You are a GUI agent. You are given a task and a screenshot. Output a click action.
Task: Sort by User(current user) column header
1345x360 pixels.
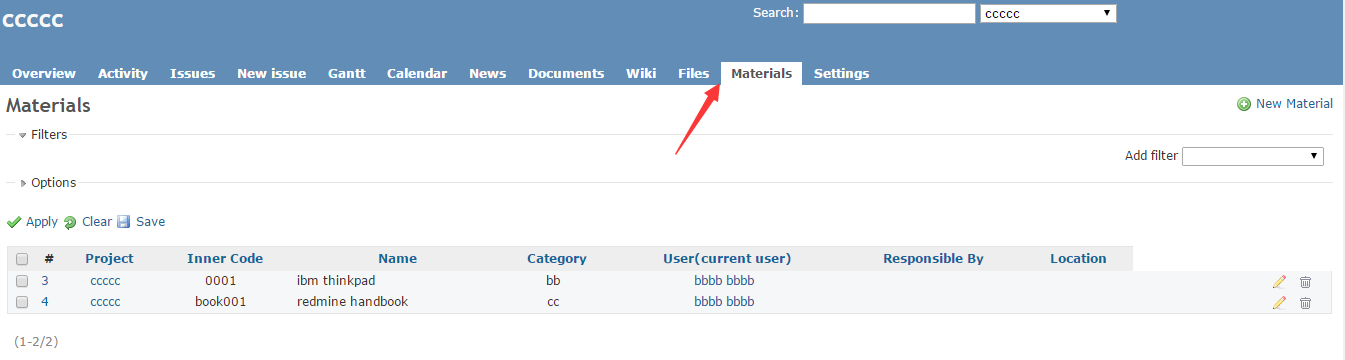coord(727,259)
